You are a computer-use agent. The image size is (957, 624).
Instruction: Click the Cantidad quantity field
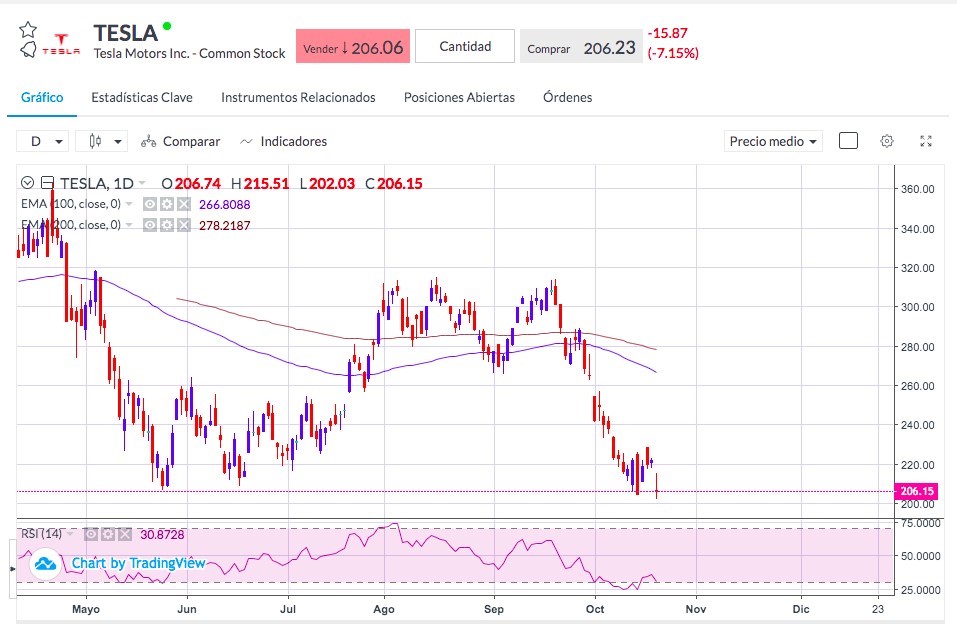pyautogui.click(x=465, y=46)
